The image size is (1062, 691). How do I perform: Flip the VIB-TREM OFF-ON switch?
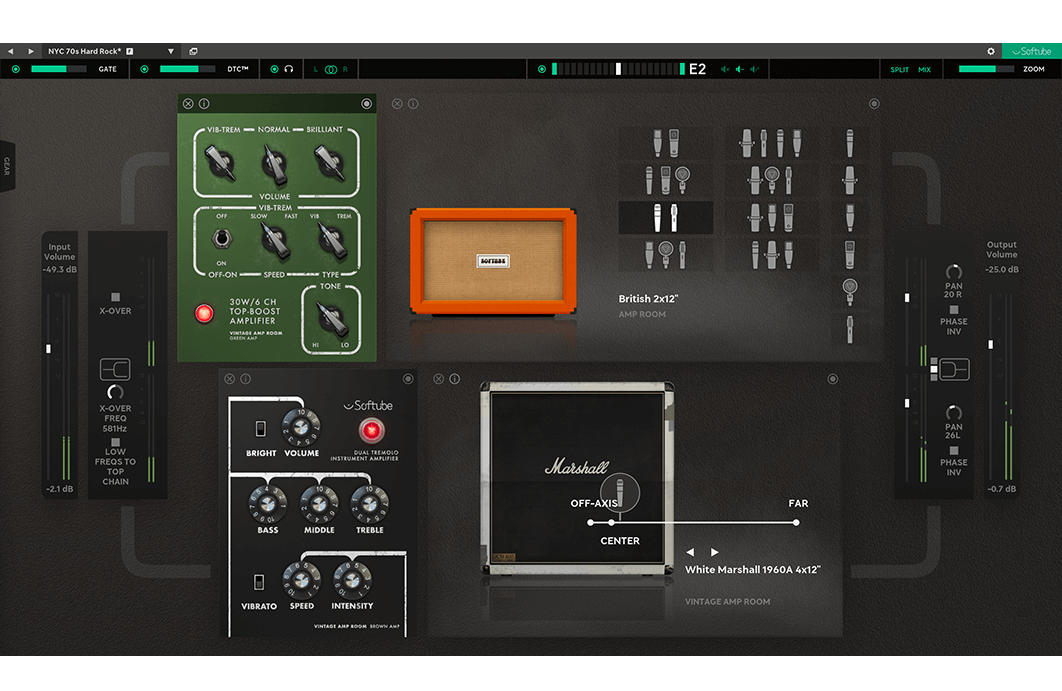click(221, 238)
